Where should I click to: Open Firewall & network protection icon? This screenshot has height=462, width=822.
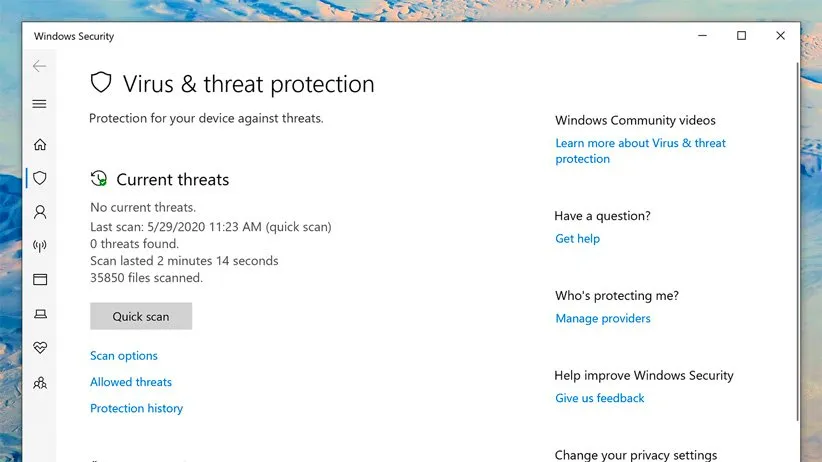point(40,246)
